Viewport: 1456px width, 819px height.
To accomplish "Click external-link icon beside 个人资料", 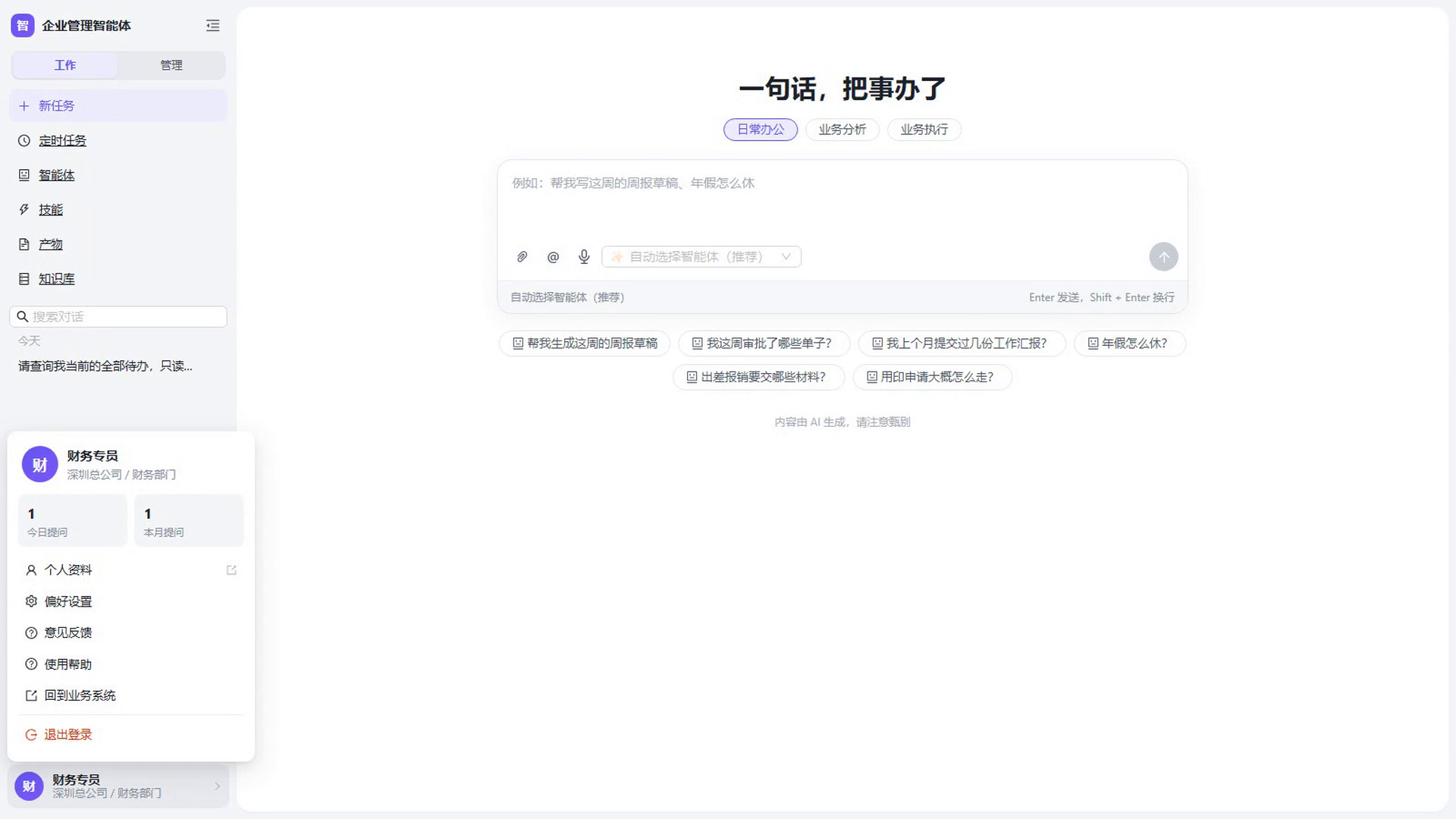I will point(231,570).
